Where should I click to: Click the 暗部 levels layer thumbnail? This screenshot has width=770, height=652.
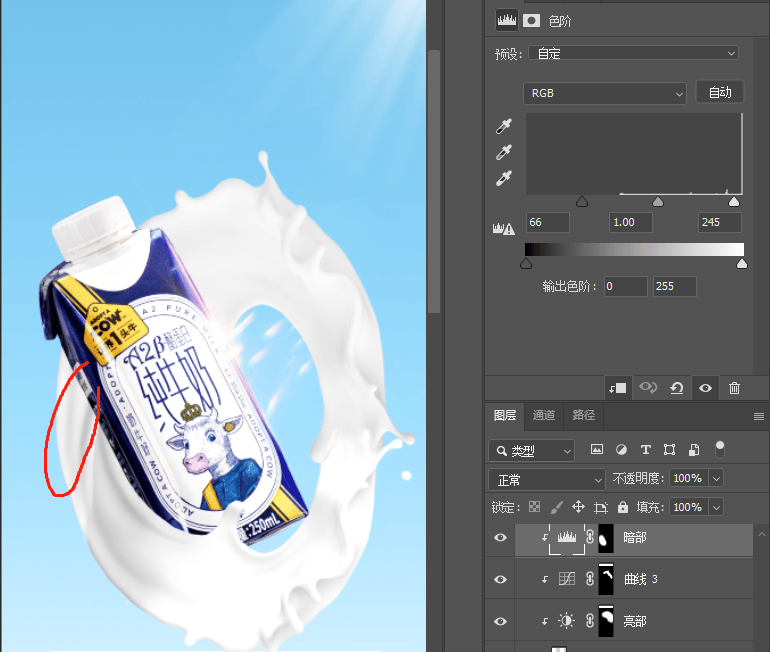point(566,538)
